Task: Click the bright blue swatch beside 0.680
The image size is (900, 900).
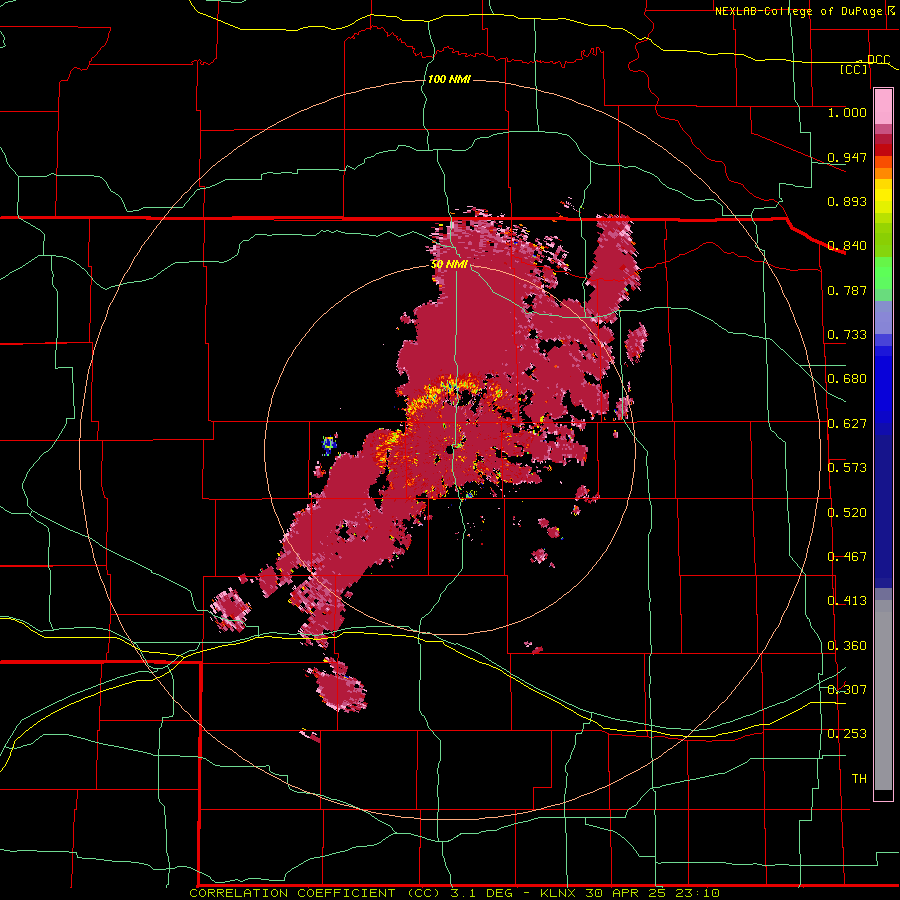Action: click(883, 385)
